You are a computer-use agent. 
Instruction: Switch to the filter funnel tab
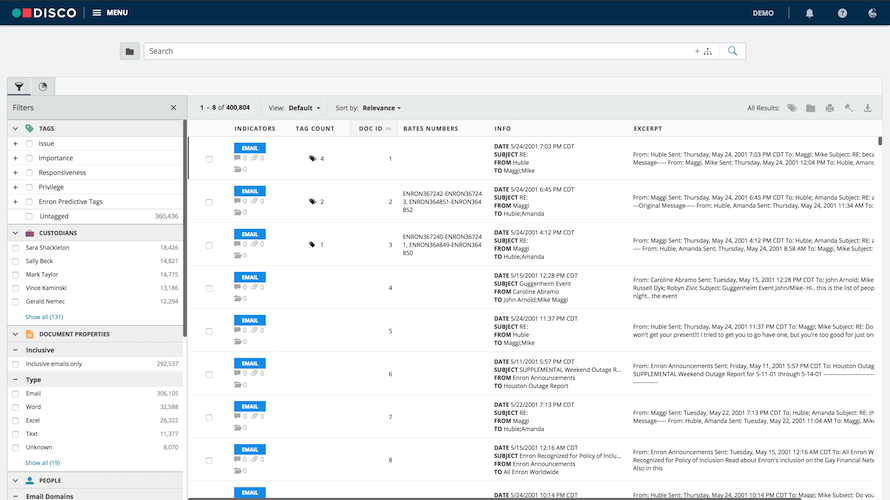coord(19,87)
